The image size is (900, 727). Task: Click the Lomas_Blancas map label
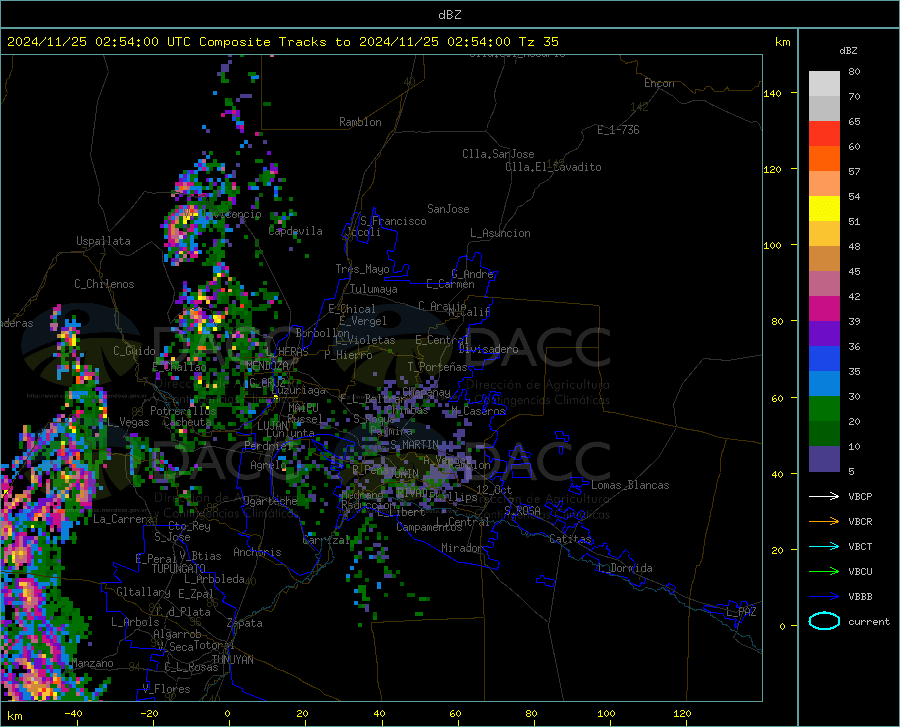[x=630, y=485]
